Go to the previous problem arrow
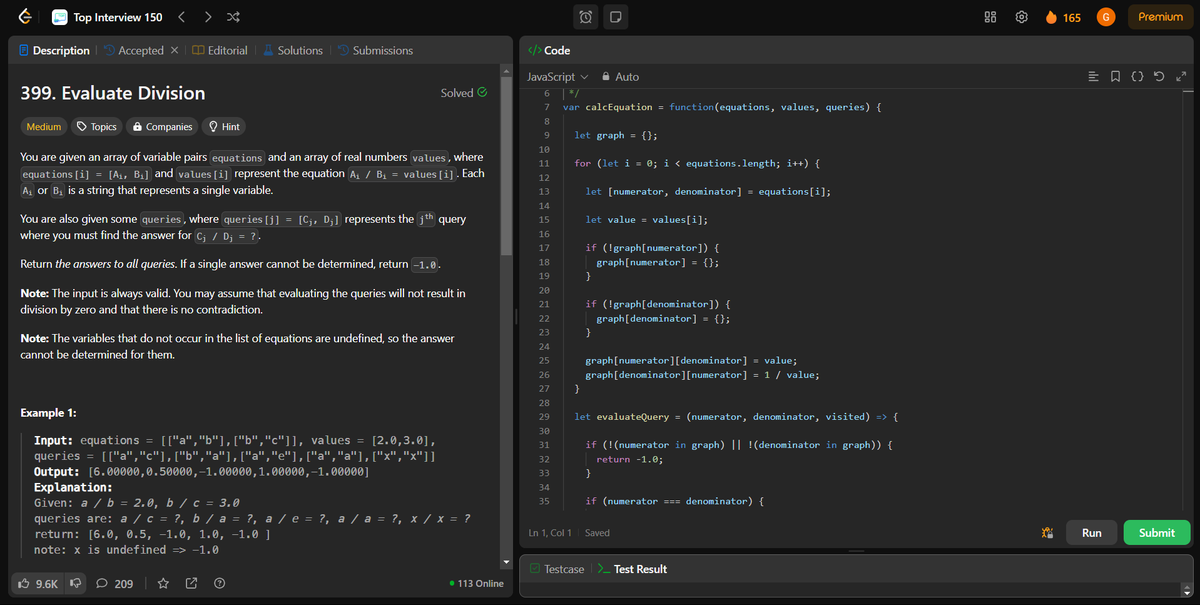This screenshot has height=605, width=1200. coord(182,17)
